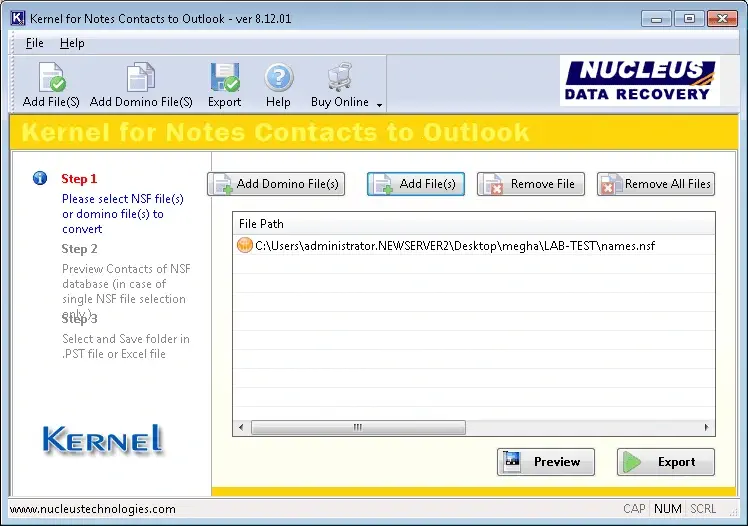Click the Step 2 heading

79,249
